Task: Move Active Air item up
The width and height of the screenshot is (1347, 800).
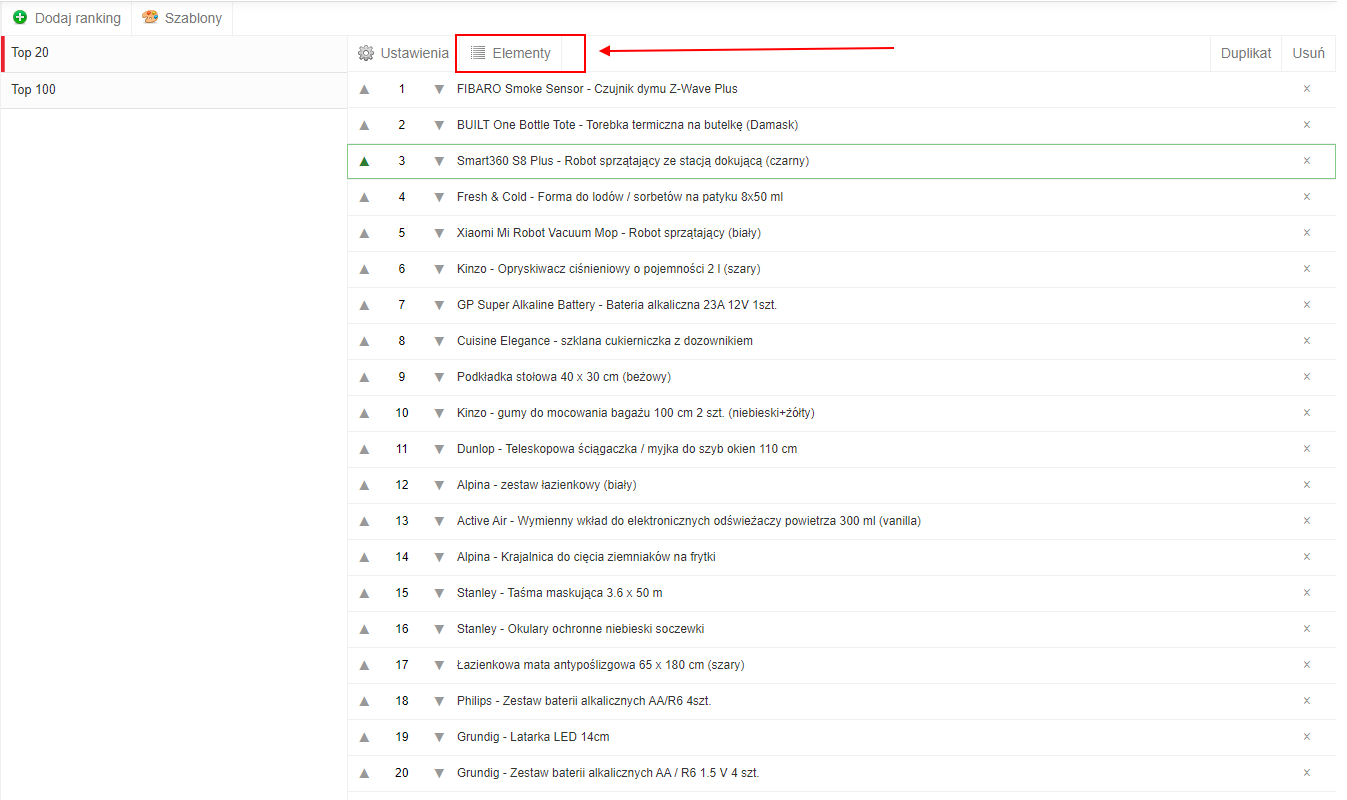Action: click(364, 521)
